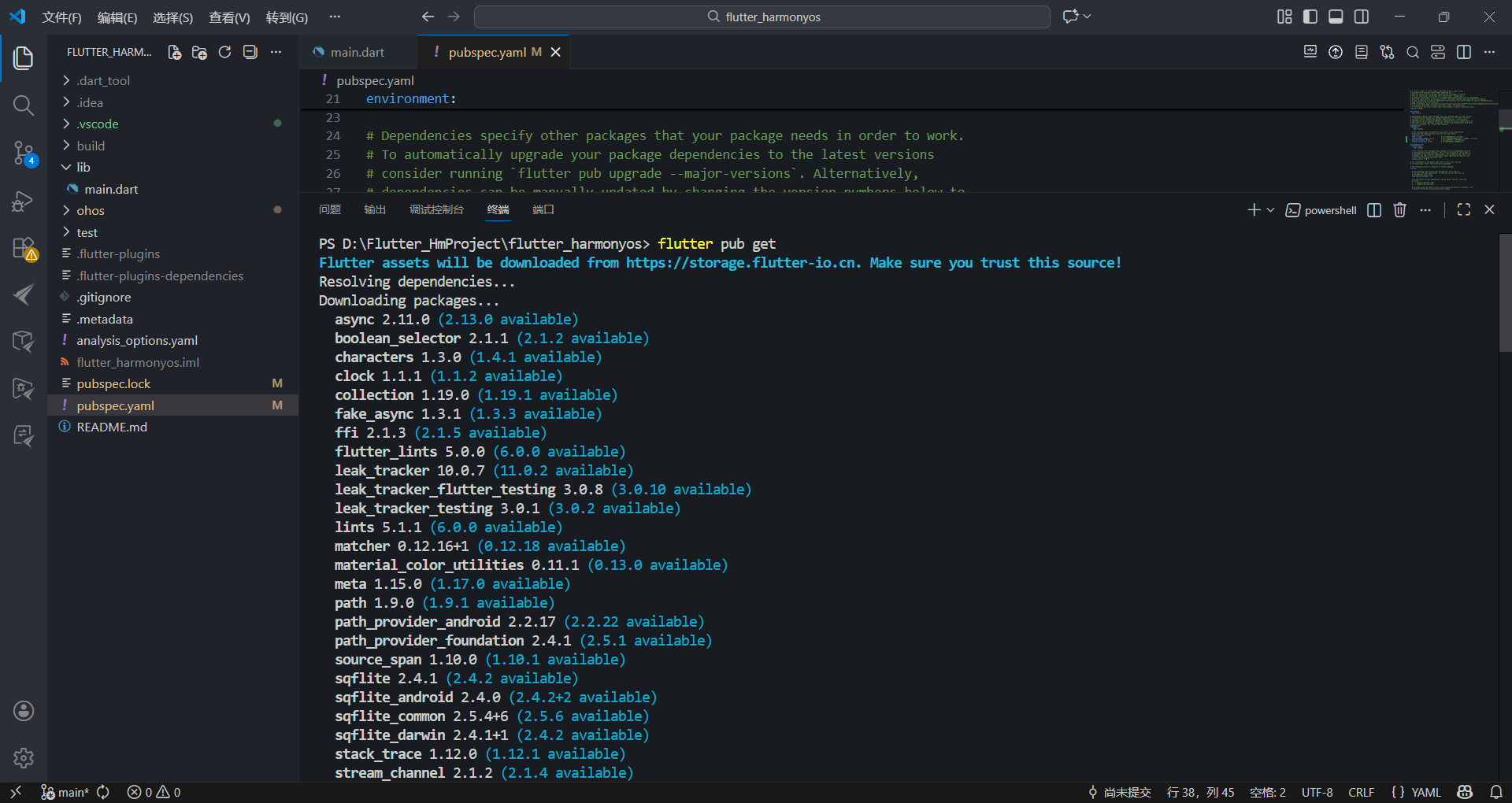The image size is (1512, 803).
Task: Open the launch profile dropdown beside plus
Action: pyautogui.click(x=1270, y=209)
